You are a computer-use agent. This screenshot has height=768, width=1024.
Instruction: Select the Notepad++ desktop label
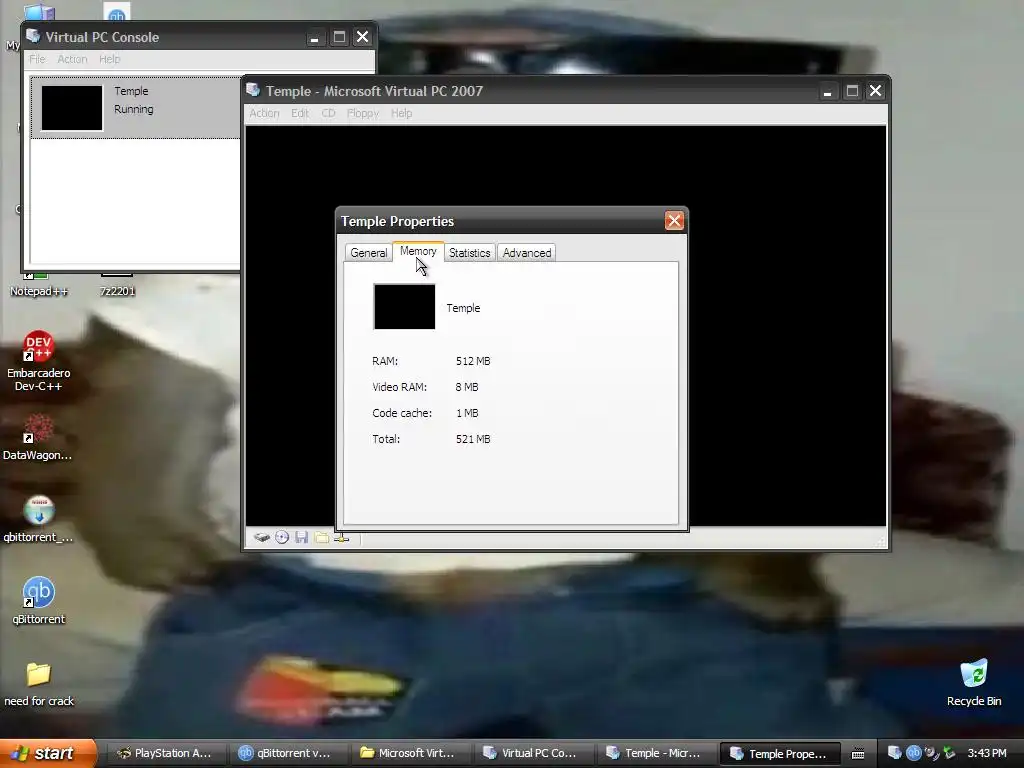(39, 291)
